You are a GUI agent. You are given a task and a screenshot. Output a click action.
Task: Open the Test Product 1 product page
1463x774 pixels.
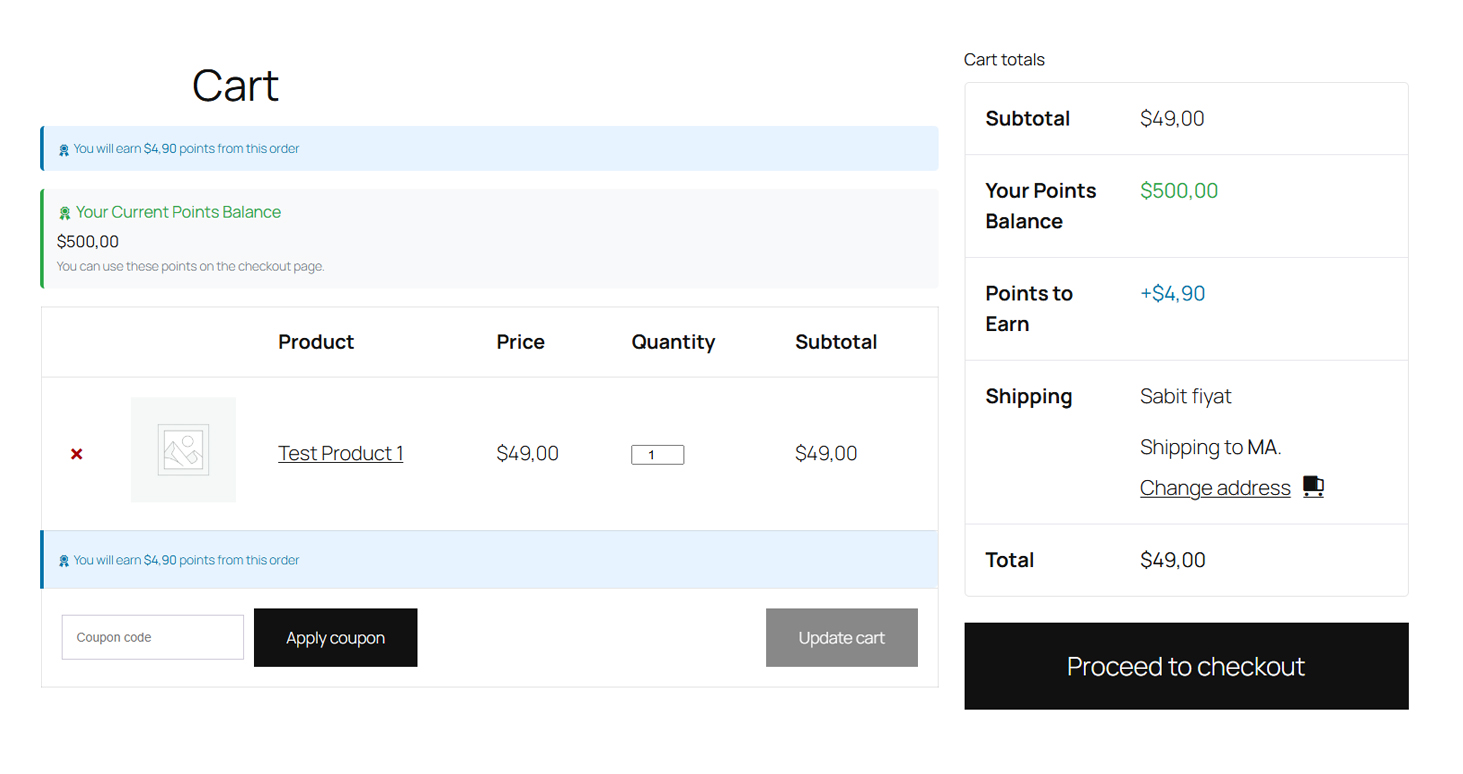[340, 453]
